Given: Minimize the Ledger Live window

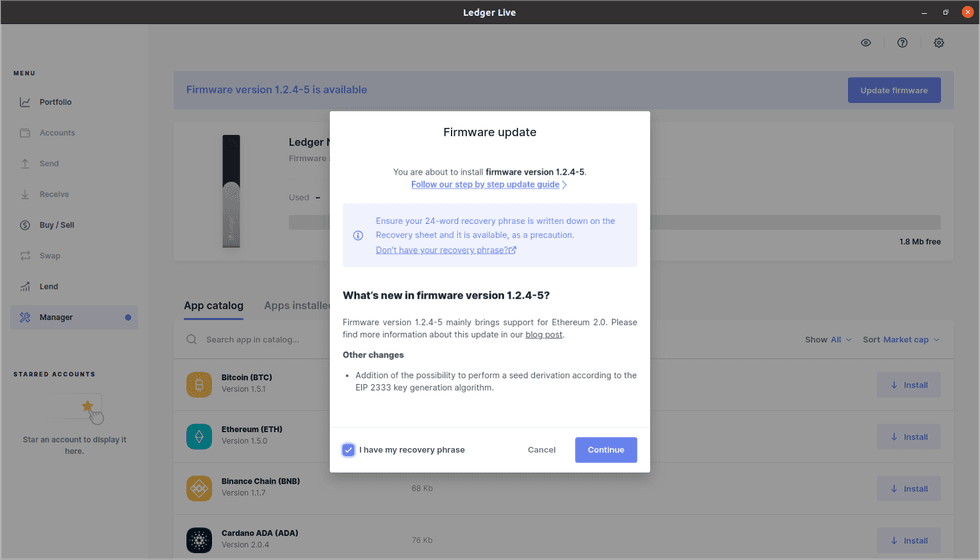Looking at the screenshot, I should pos(924,12).
